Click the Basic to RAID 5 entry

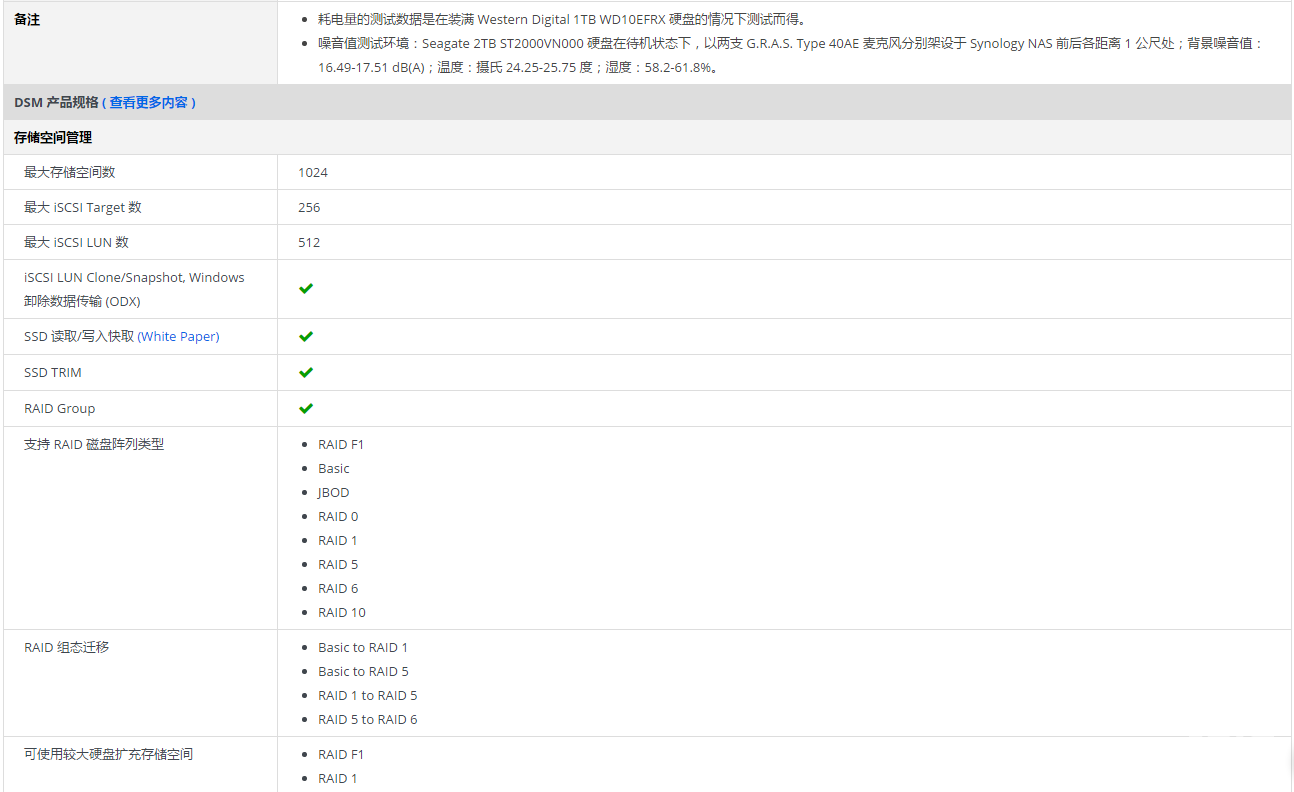tap(363, 671)
